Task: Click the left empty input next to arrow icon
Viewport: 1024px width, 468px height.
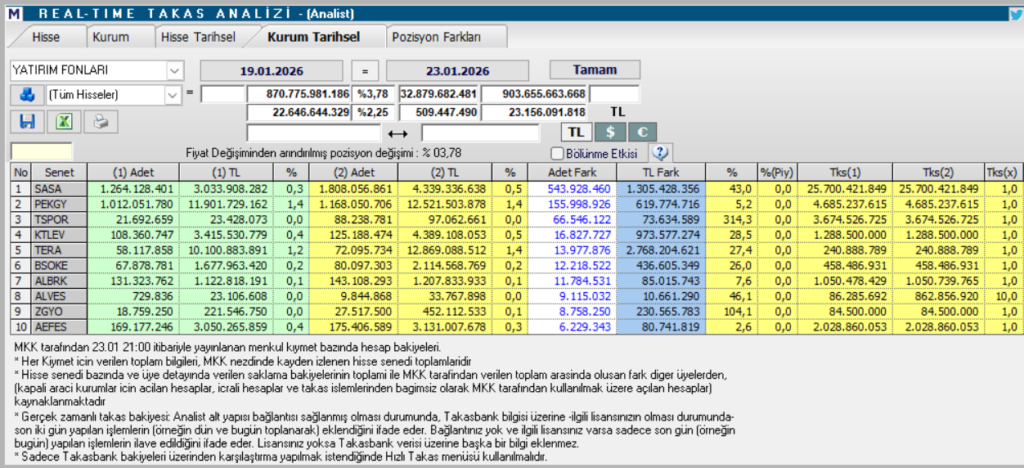Action: pos(313,133)
